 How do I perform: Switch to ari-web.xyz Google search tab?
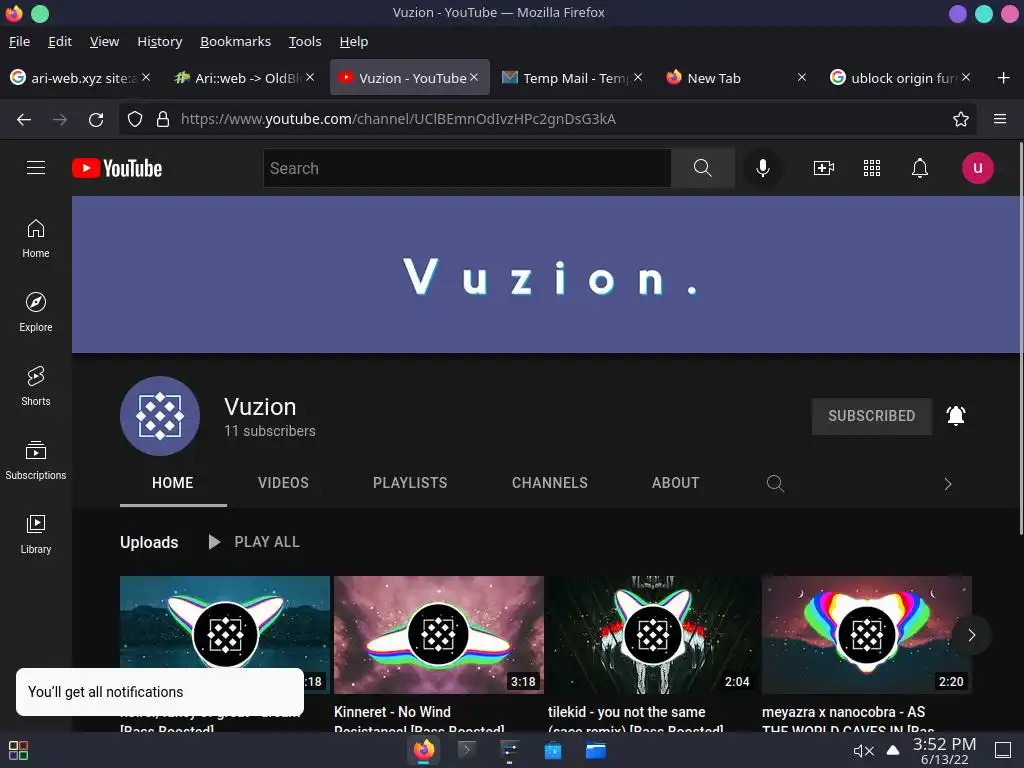78,78
